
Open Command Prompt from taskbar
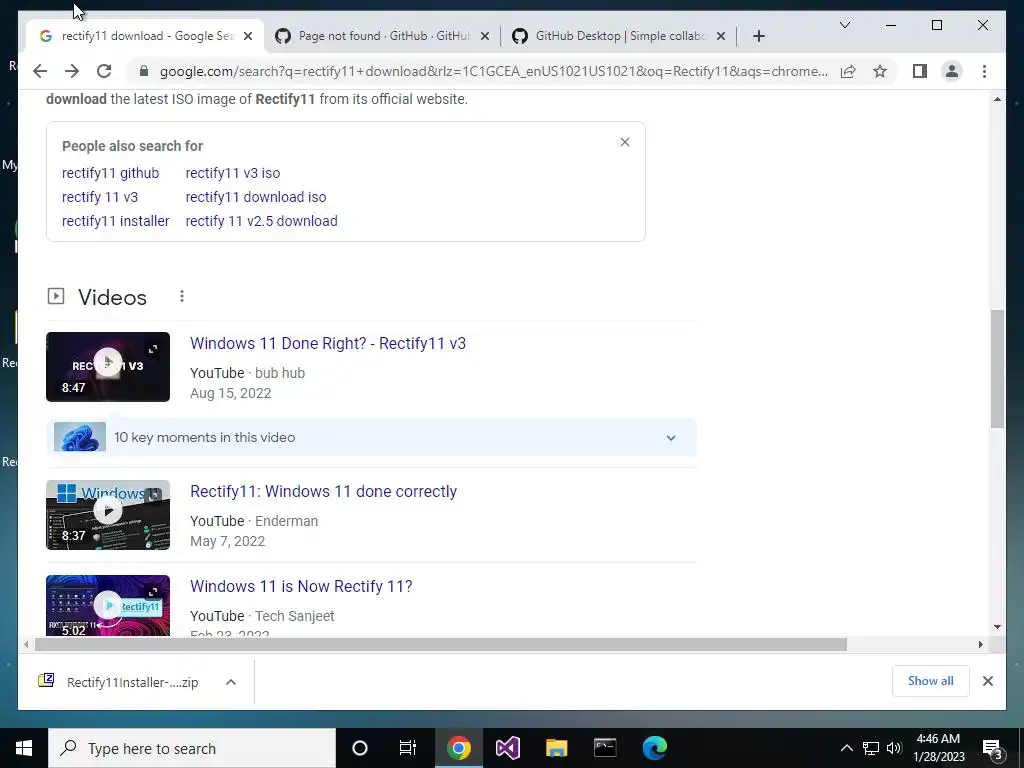[605, 748]
